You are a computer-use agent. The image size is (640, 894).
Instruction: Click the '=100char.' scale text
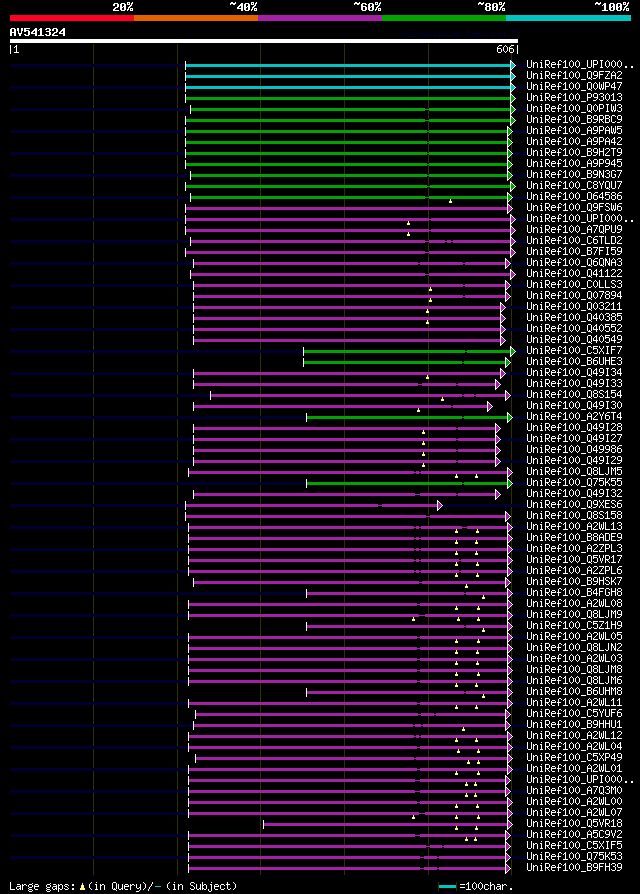click(x=487, y=887)
